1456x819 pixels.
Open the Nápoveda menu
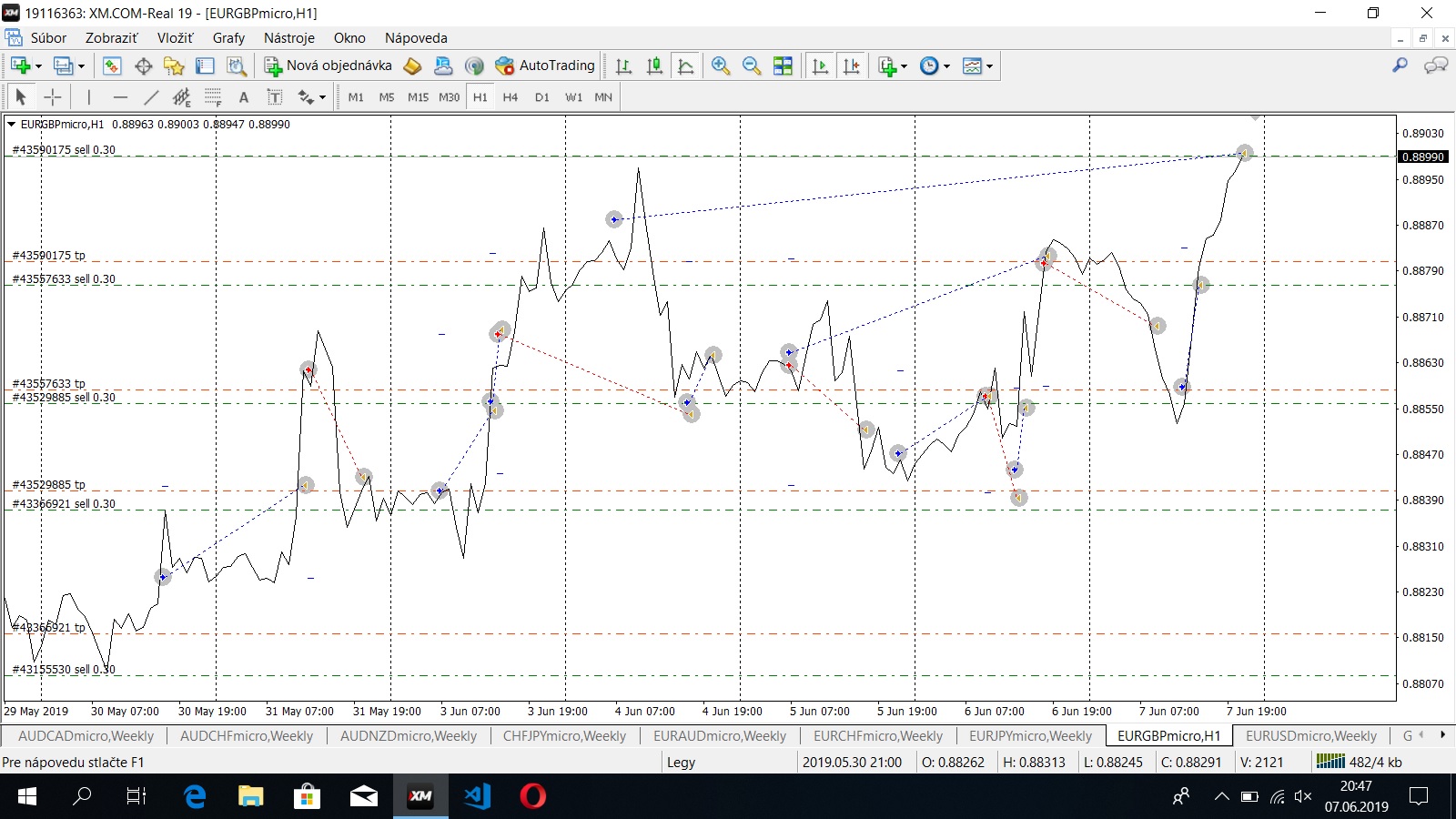tap(416, 37)
